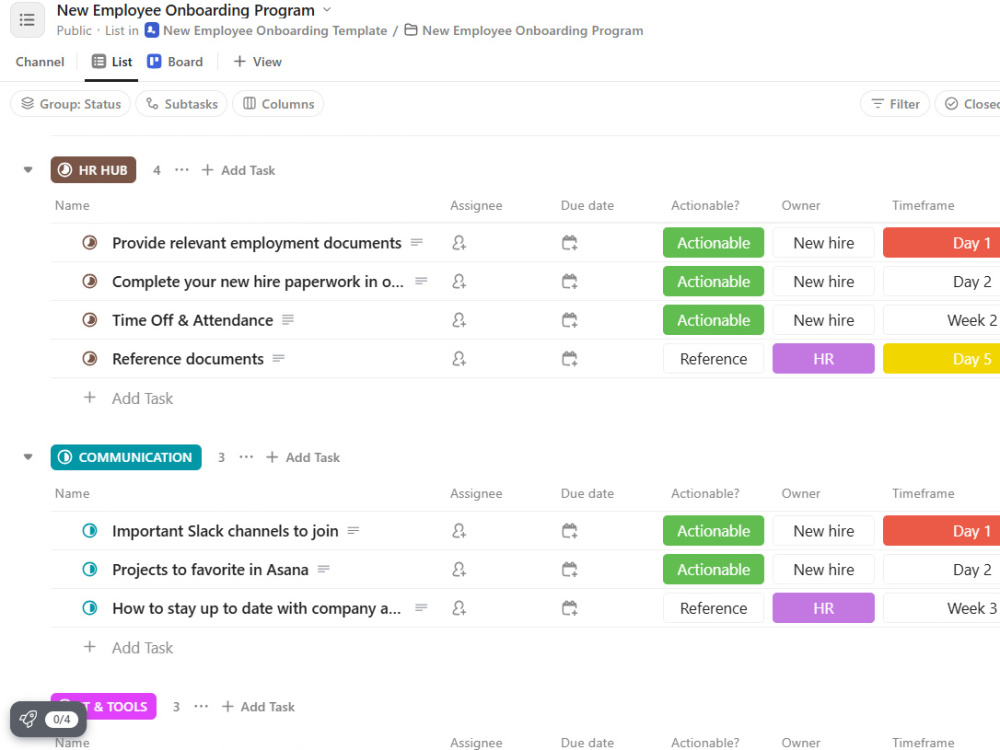The image size is (1000, 750).
Task: View description of Provide relevant employment documents
Action: pyautogui.click(x=417, y=242)
